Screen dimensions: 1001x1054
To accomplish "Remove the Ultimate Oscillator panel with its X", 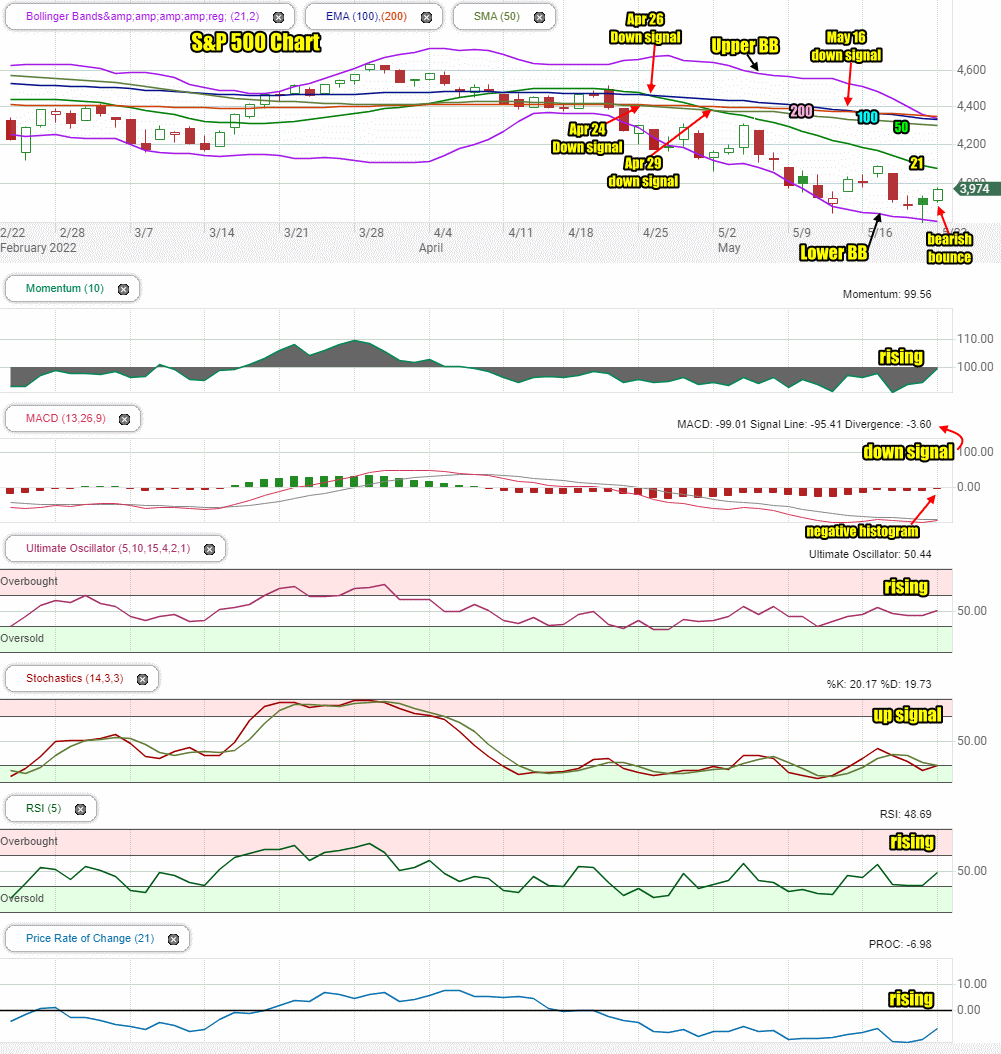I will [210, 549].
